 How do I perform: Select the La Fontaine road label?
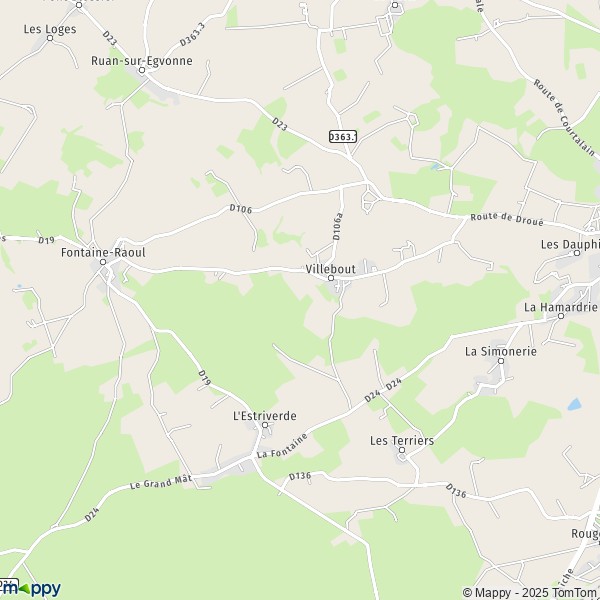pyautogui.click(x=282, y=446)
